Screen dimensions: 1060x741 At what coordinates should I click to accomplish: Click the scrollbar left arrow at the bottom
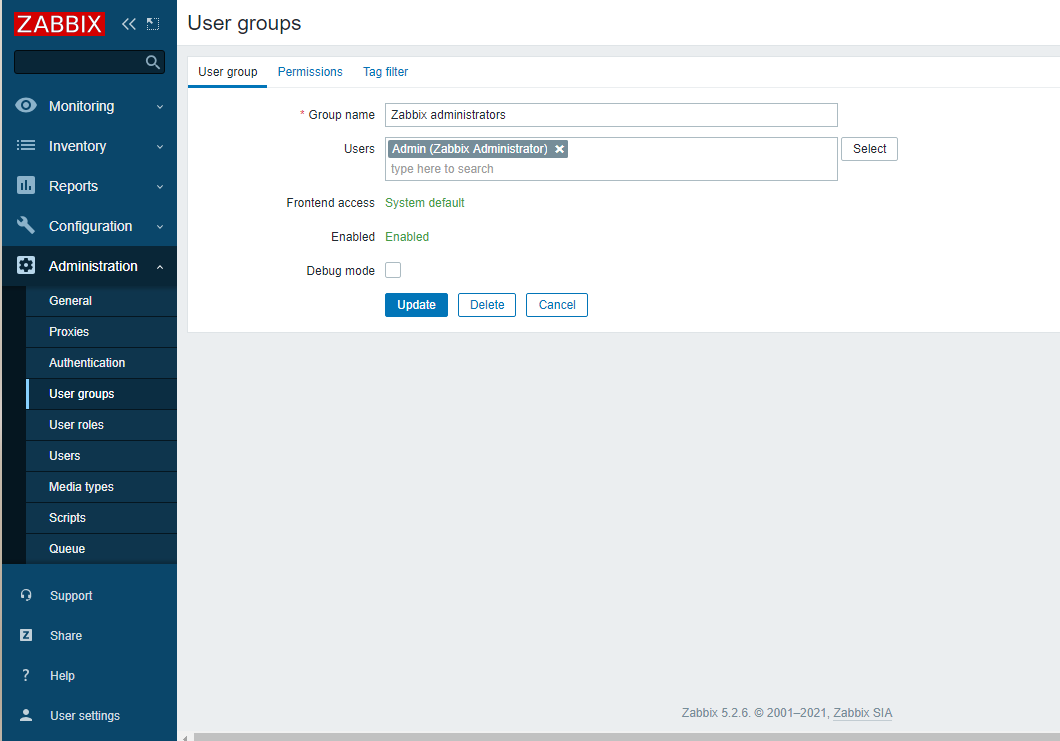coord(185,737)
